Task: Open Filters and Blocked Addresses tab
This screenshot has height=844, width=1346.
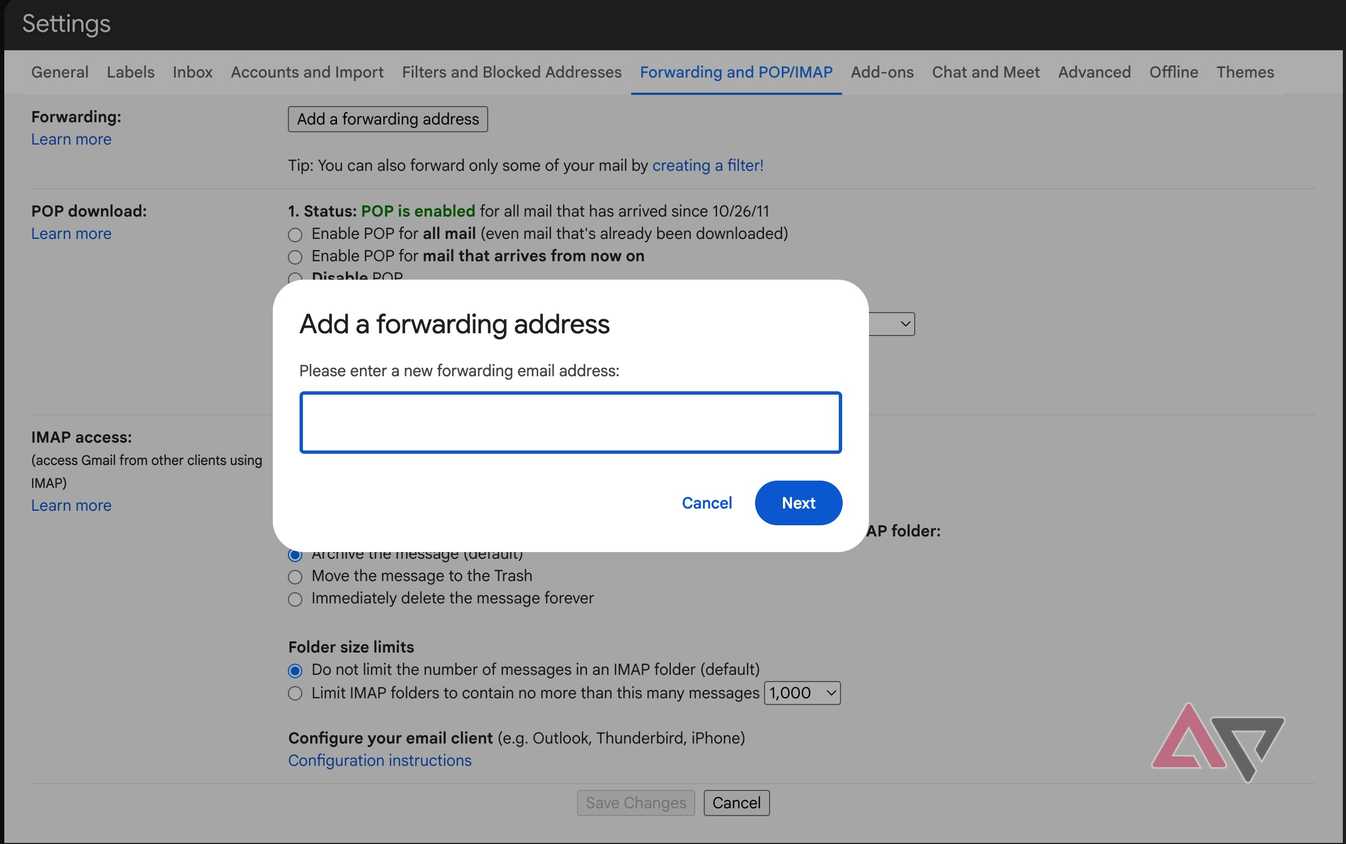Action: 512,72
